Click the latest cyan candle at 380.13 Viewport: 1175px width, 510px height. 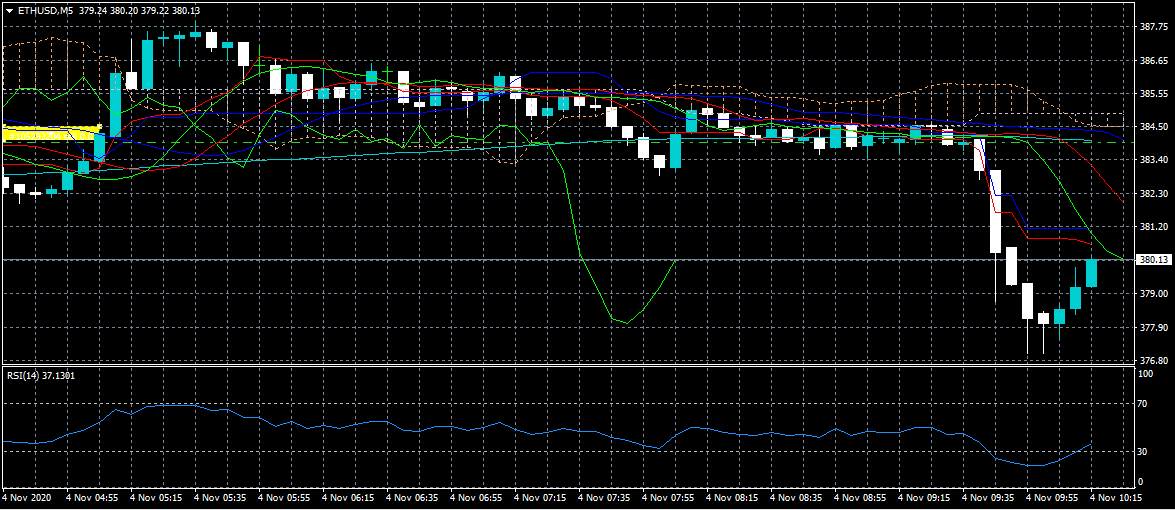[1092, 273]
